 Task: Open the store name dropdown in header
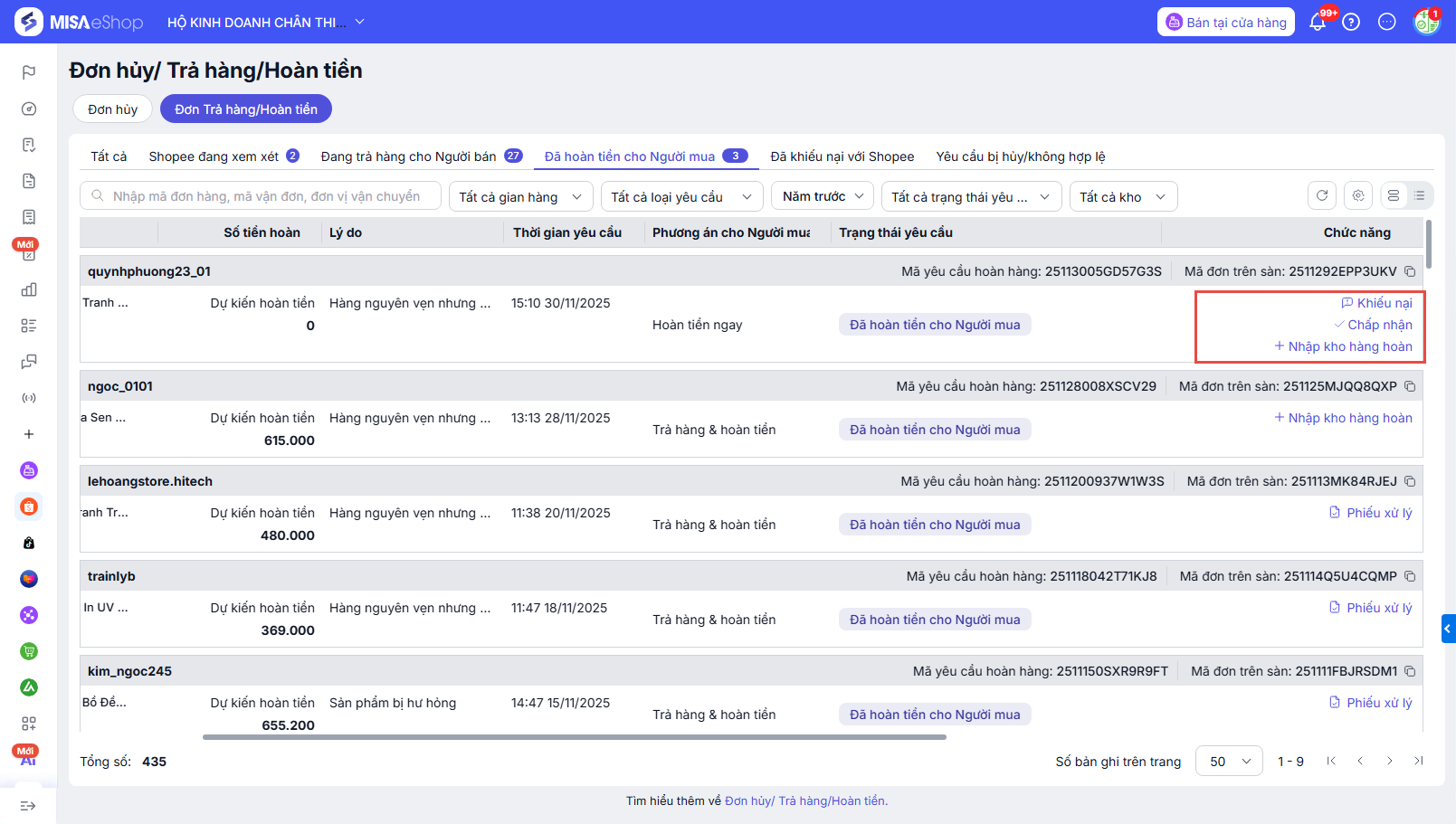(266, 22)
